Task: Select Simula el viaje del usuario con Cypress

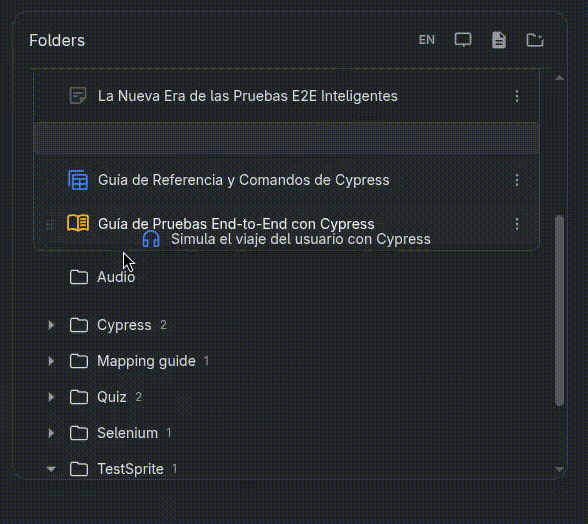Action: pos(300,239)
